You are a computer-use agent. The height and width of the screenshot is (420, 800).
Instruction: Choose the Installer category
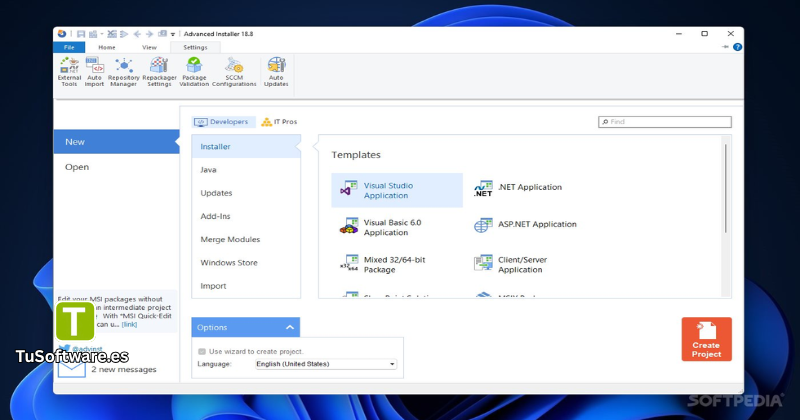(246, 146)
